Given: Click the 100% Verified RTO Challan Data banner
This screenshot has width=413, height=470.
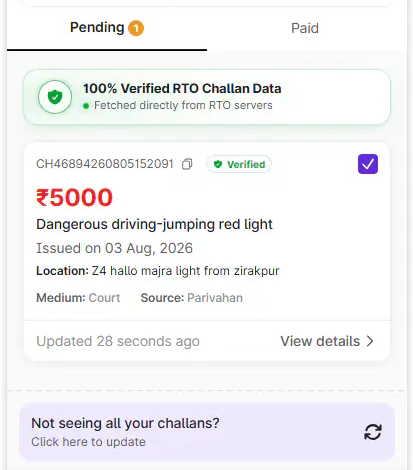Looking at the screenshot, I should (x=207, y=97).
